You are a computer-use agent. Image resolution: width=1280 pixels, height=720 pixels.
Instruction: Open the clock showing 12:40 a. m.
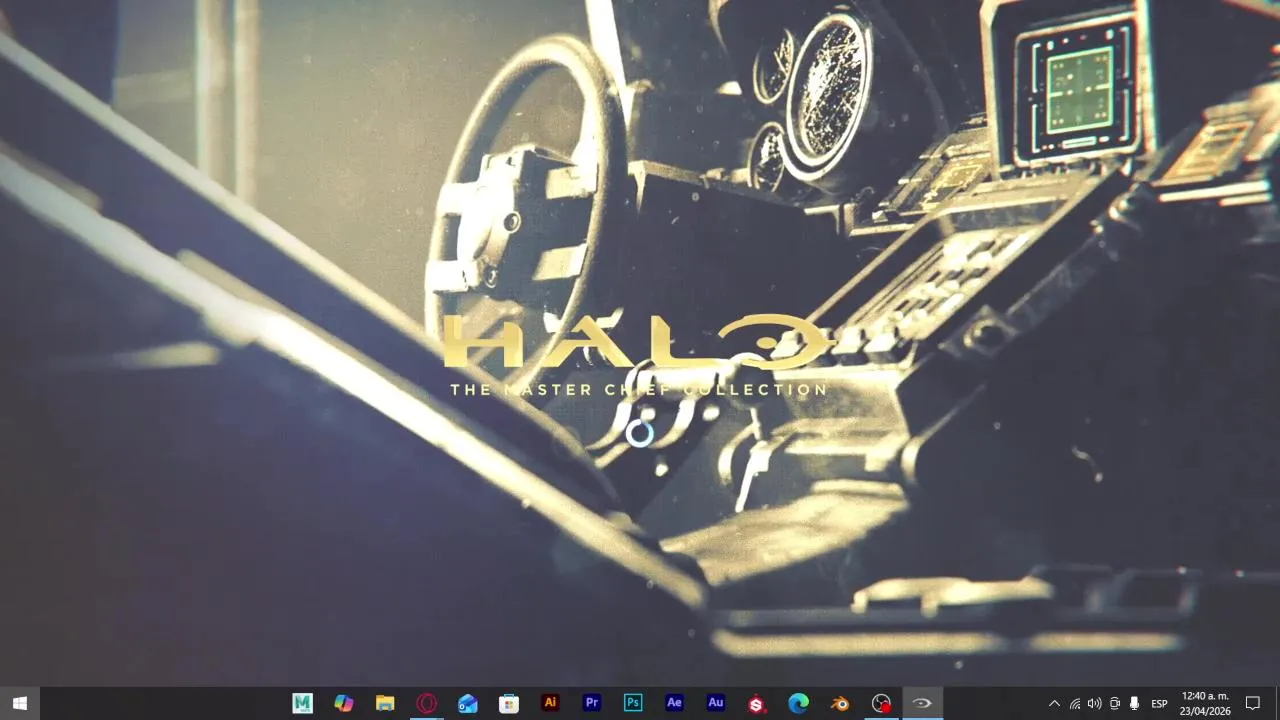point(1205,703)
